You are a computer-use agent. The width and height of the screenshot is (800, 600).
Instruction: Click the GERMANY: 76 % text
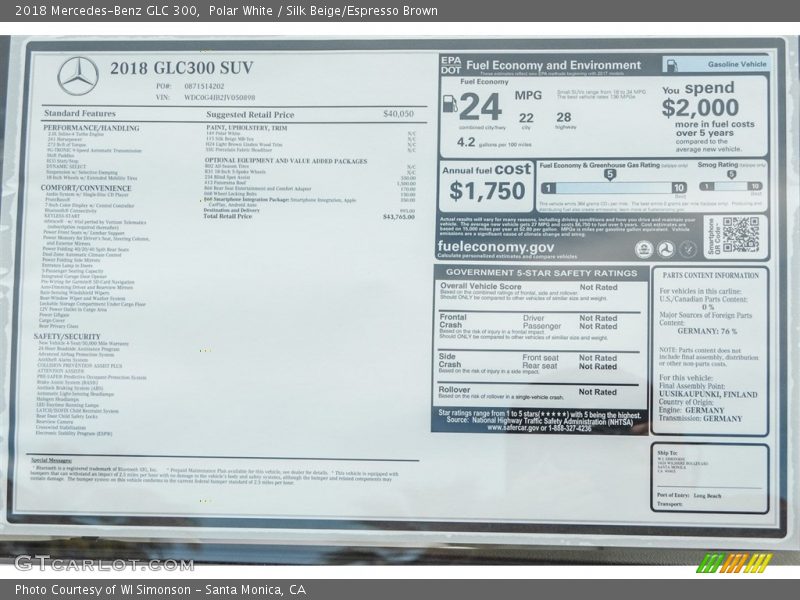pyautogui.click(x=707, y=331)
